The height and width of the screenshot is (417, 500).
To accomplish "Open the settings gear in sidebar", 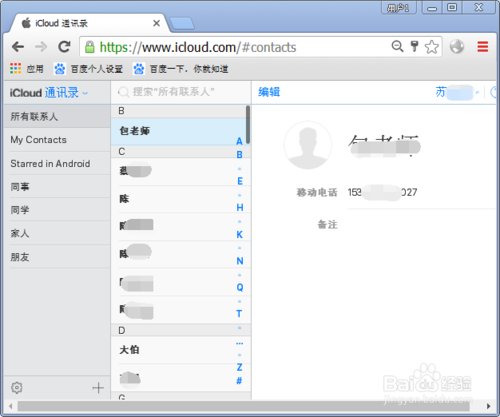I will point(17,388).
